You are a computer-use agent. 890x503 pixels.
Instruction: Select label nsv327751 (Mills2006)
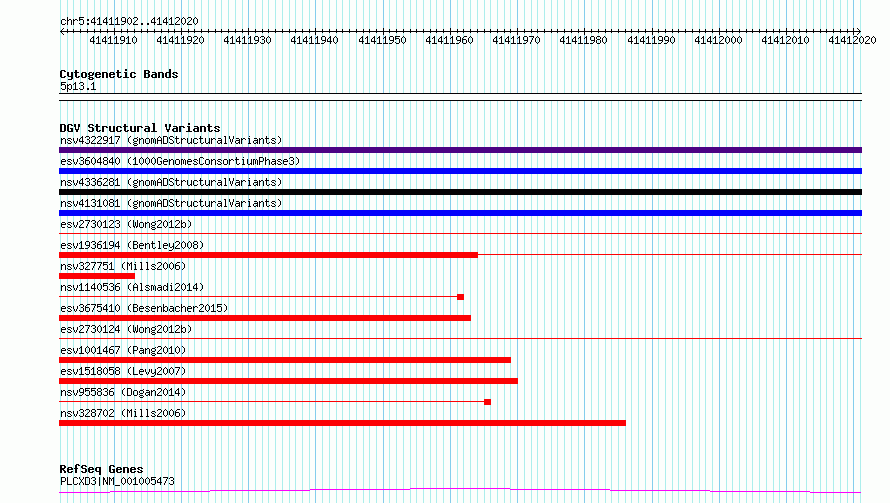[x=123, y=266]
